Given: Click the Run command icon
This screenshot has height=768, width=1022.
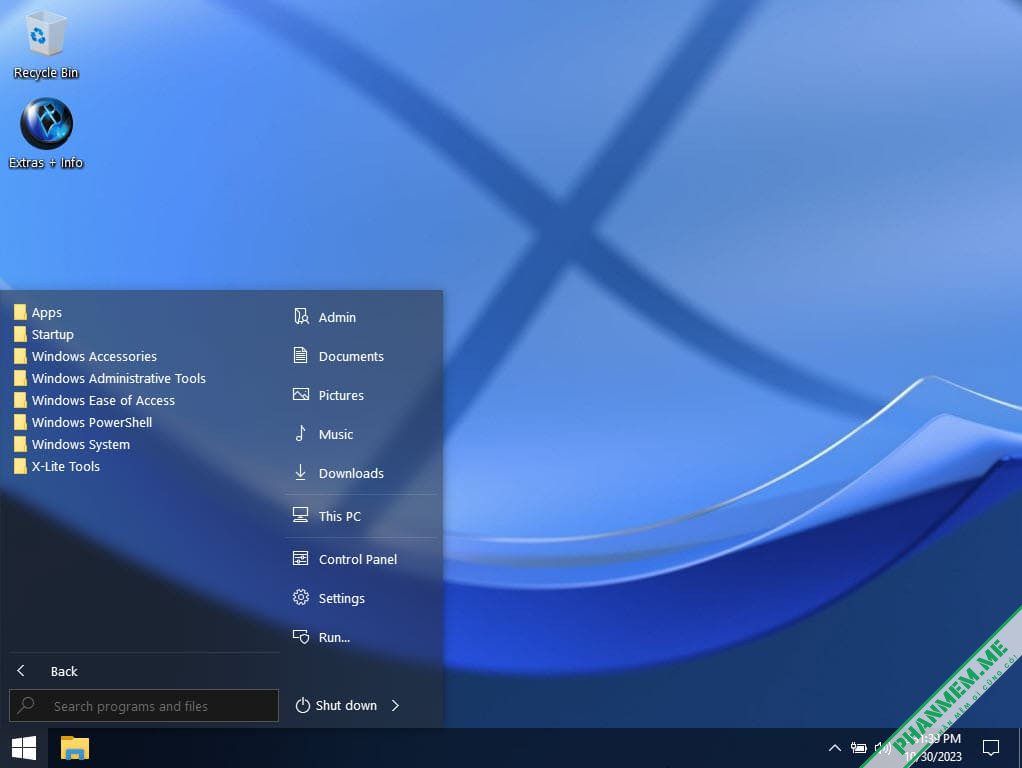Looking at the screenshot, I should pyautogui.click(x=300, y=636).
